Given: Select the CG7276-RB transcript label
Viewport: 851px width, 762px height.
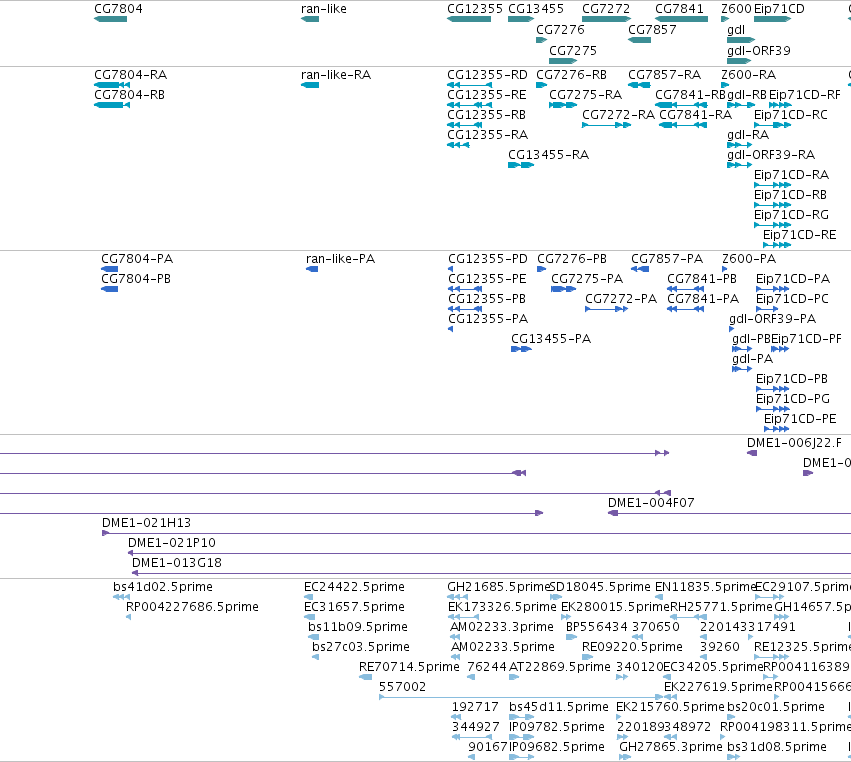Looking at the screenshot, I should (571, 75).
